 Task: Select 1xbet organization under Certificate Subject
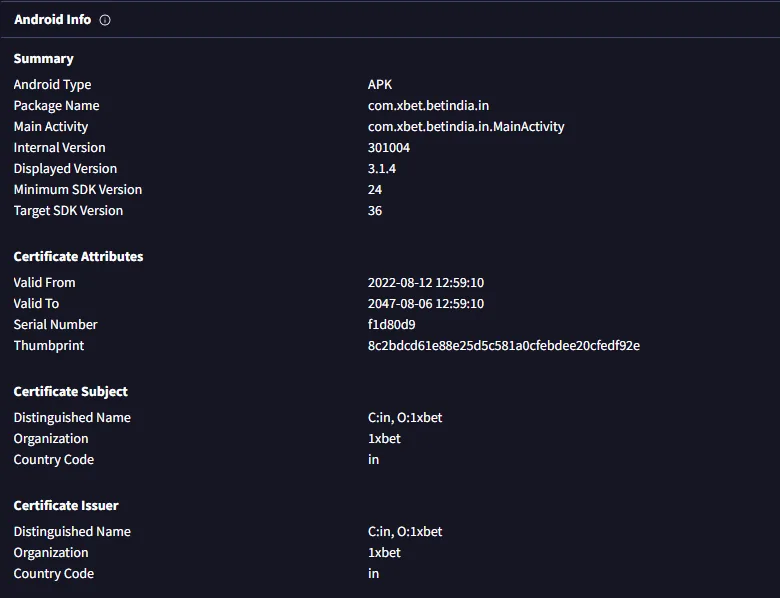tap(385, 439)
